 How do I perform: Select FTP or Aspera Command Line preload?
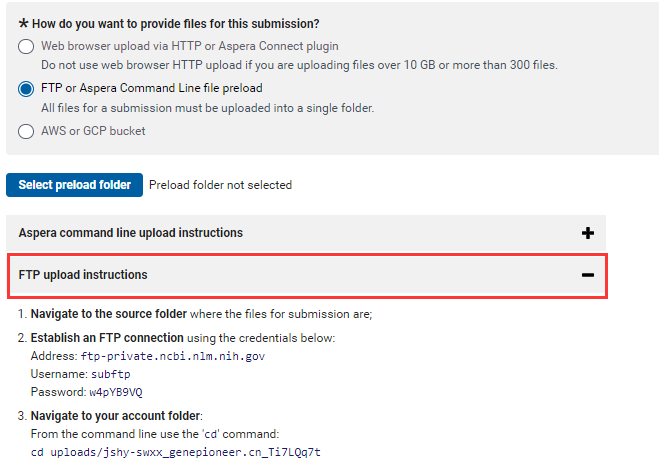pos(26,89)
